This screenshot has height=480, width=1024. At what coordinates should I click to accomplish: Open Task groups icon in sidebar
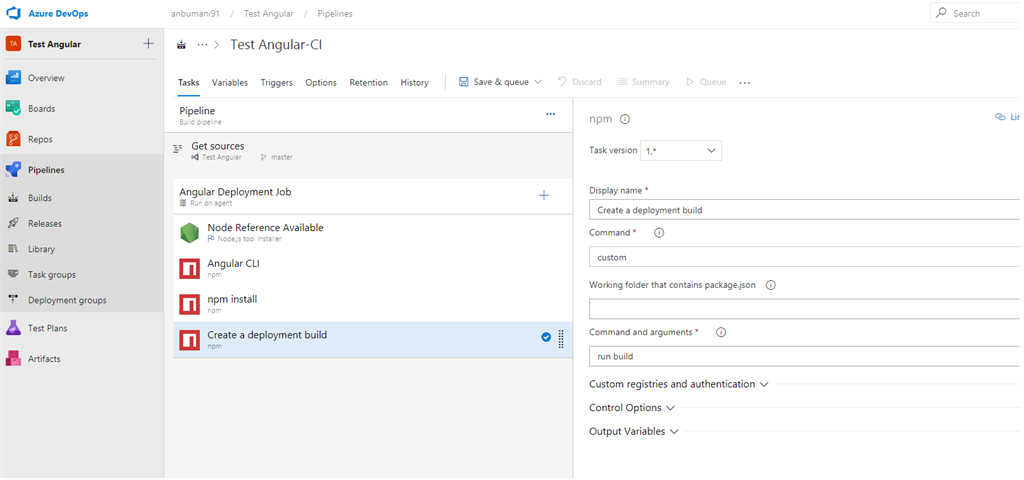tap(13, 274)
